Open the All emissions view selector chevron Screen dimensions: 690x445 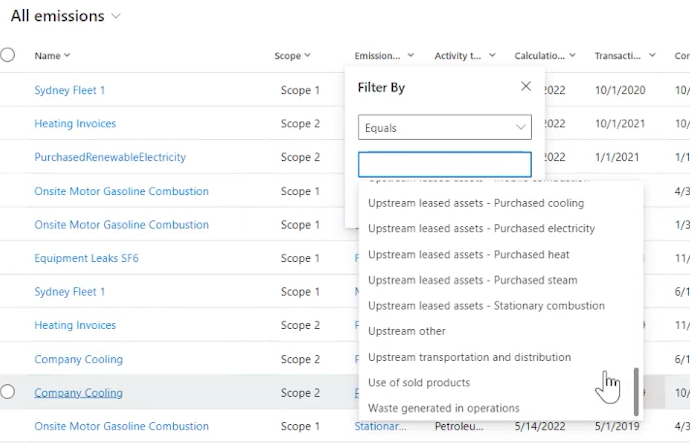coord(116,16)
